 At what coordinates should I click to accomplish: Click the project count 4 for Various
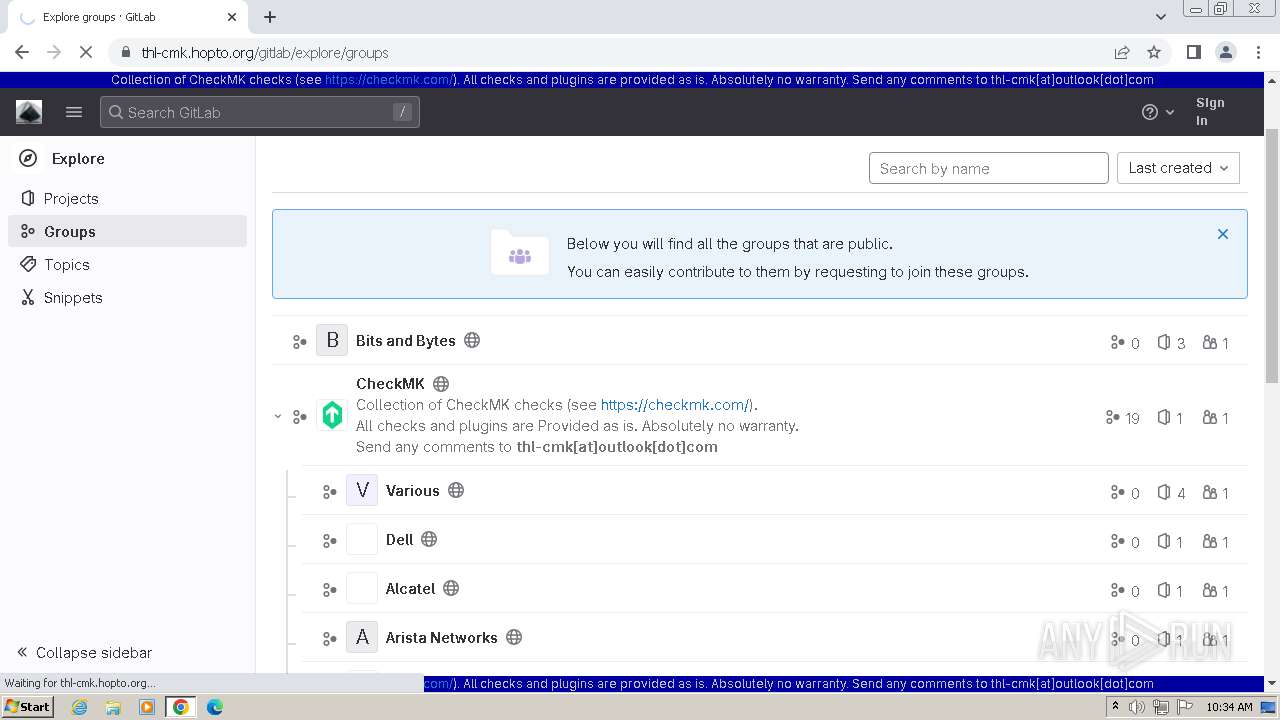point(1171,492)
